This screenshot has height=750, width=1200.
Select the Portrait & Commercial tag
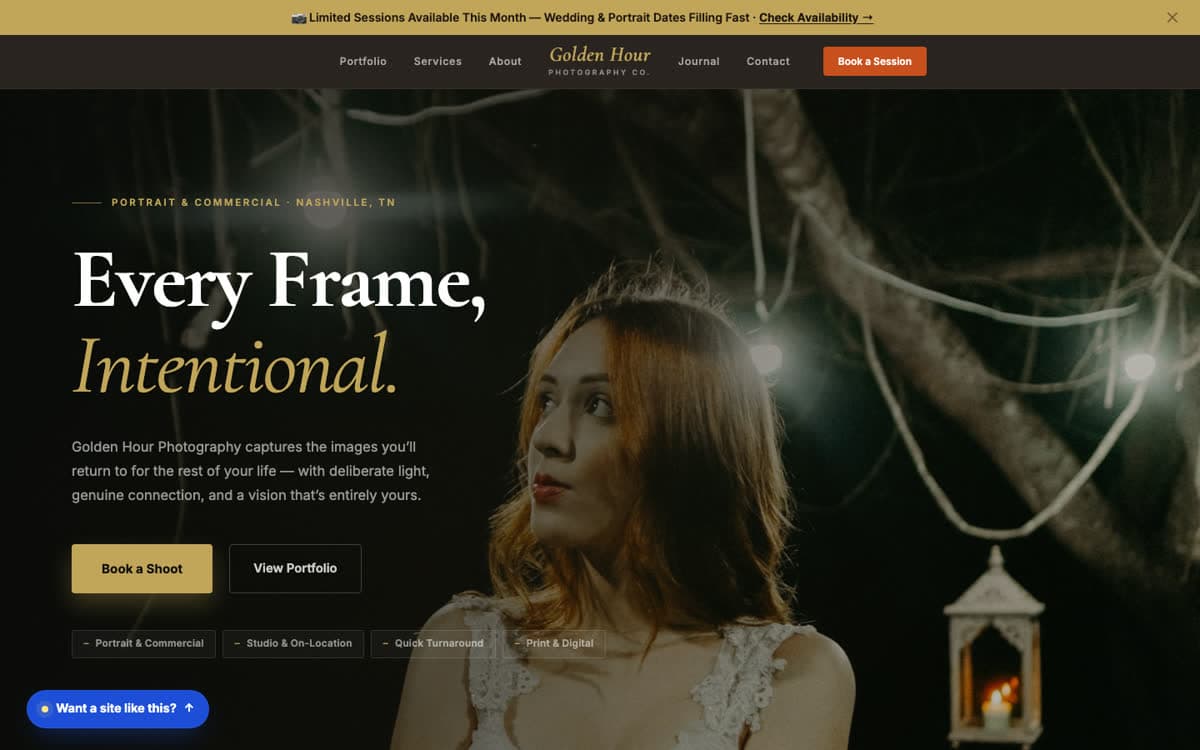[143, 643]
